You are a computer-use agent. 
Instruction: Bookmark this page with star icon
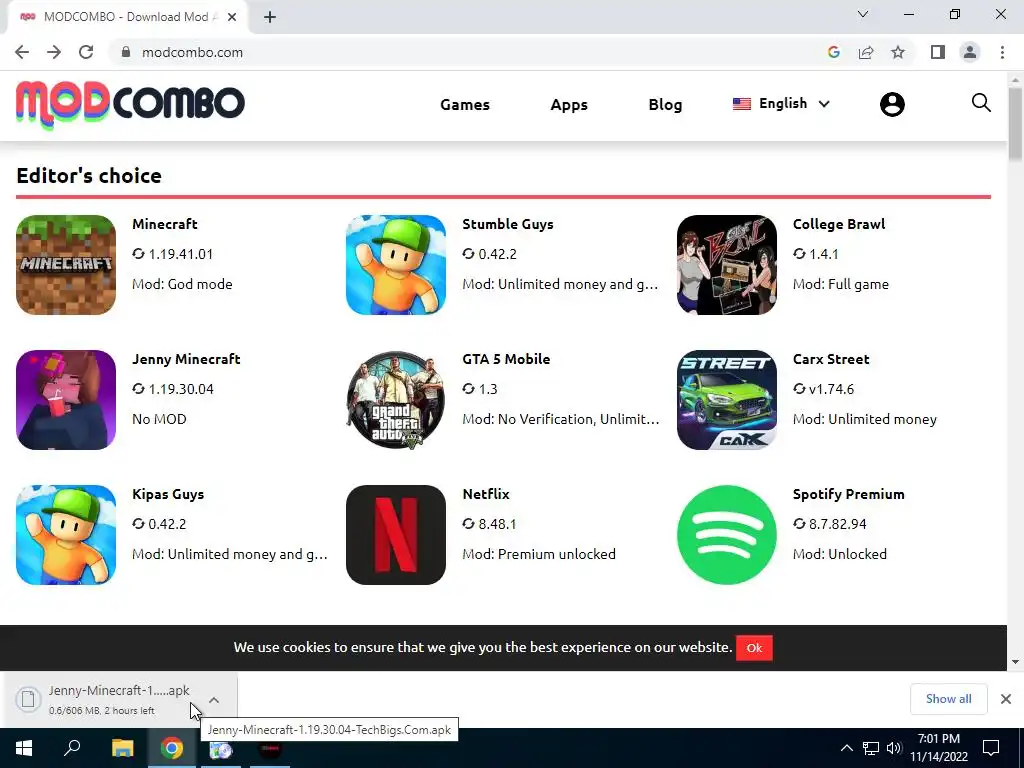pos(898,52)
